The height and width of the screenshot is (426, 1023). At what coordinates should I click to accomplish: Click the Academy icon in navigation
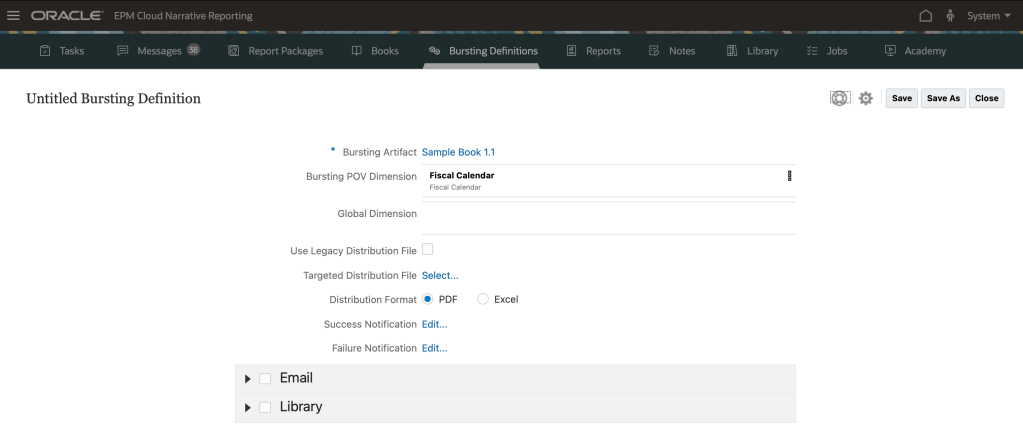coord(890,51)
